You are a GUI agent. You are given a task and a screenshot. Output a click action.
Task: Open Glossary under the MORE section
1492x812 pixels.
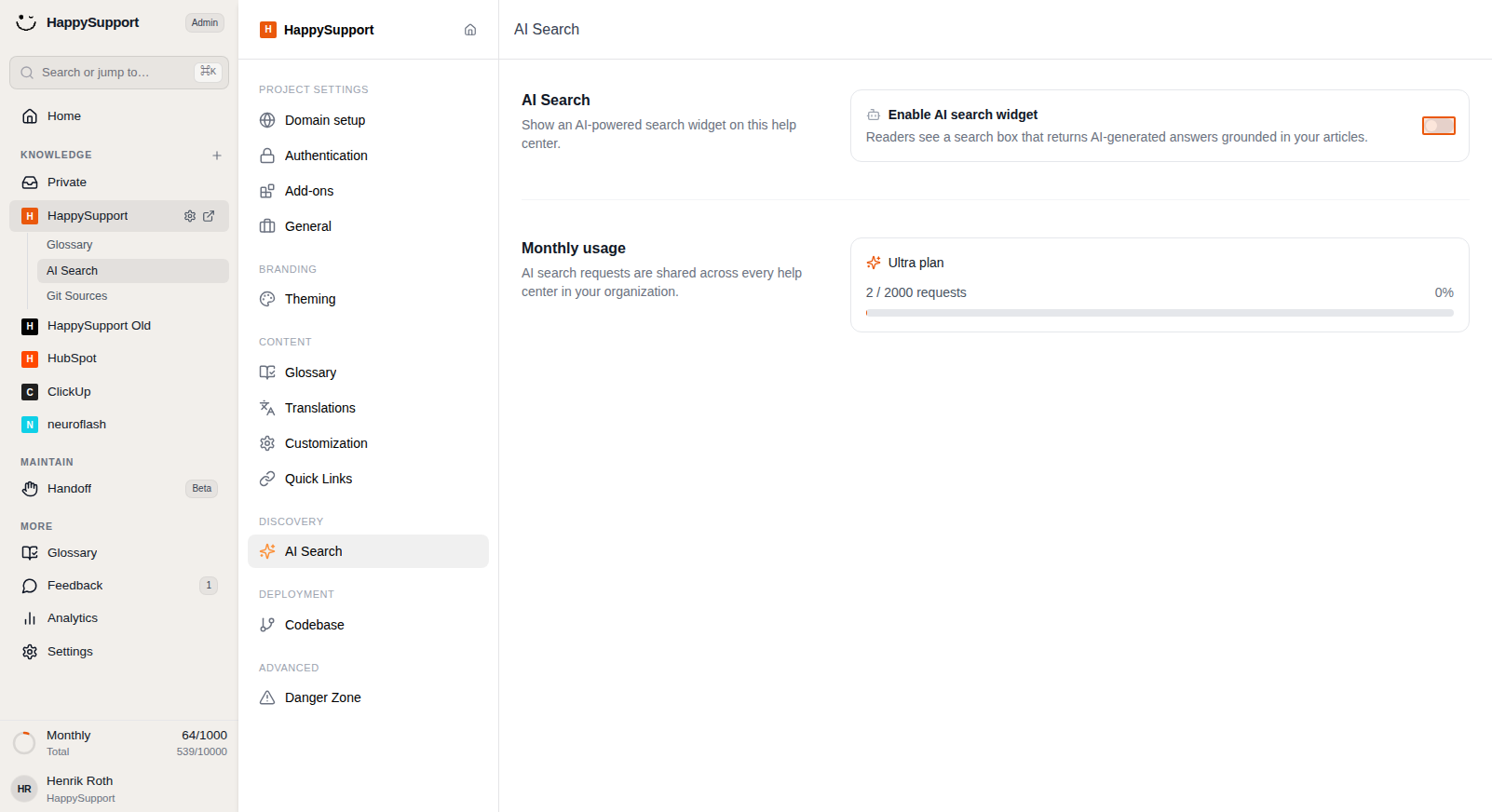tap(119, 553)
